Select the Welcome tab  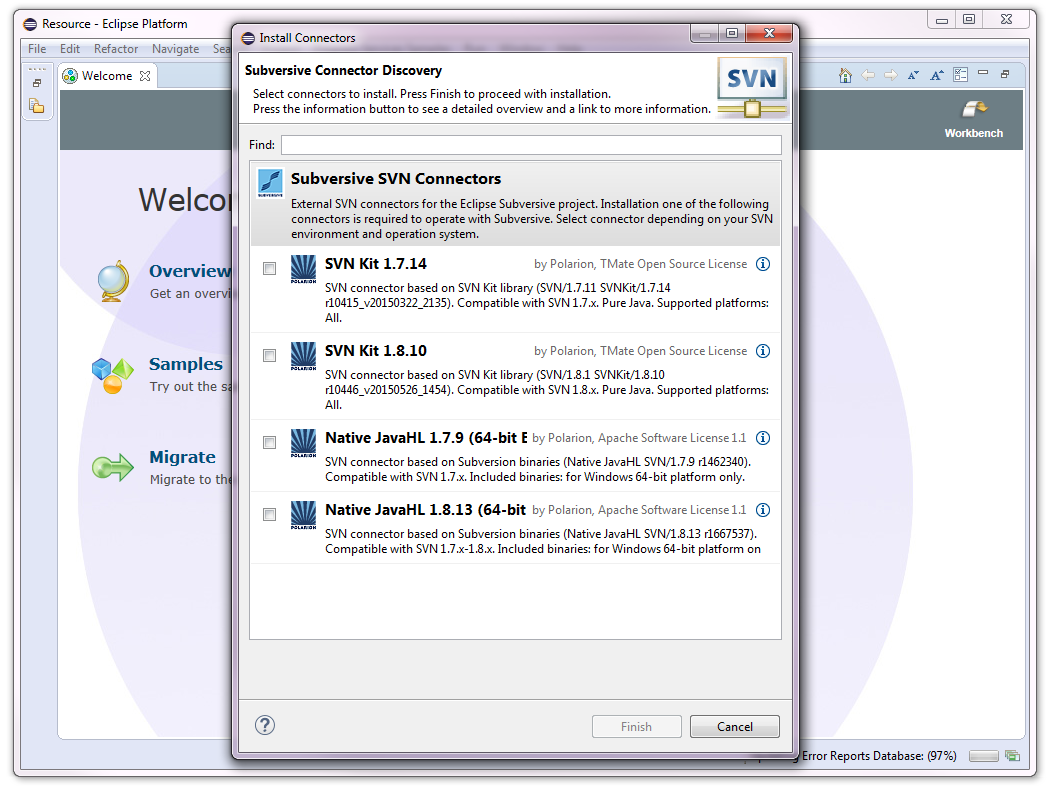(x=107, y=76)
